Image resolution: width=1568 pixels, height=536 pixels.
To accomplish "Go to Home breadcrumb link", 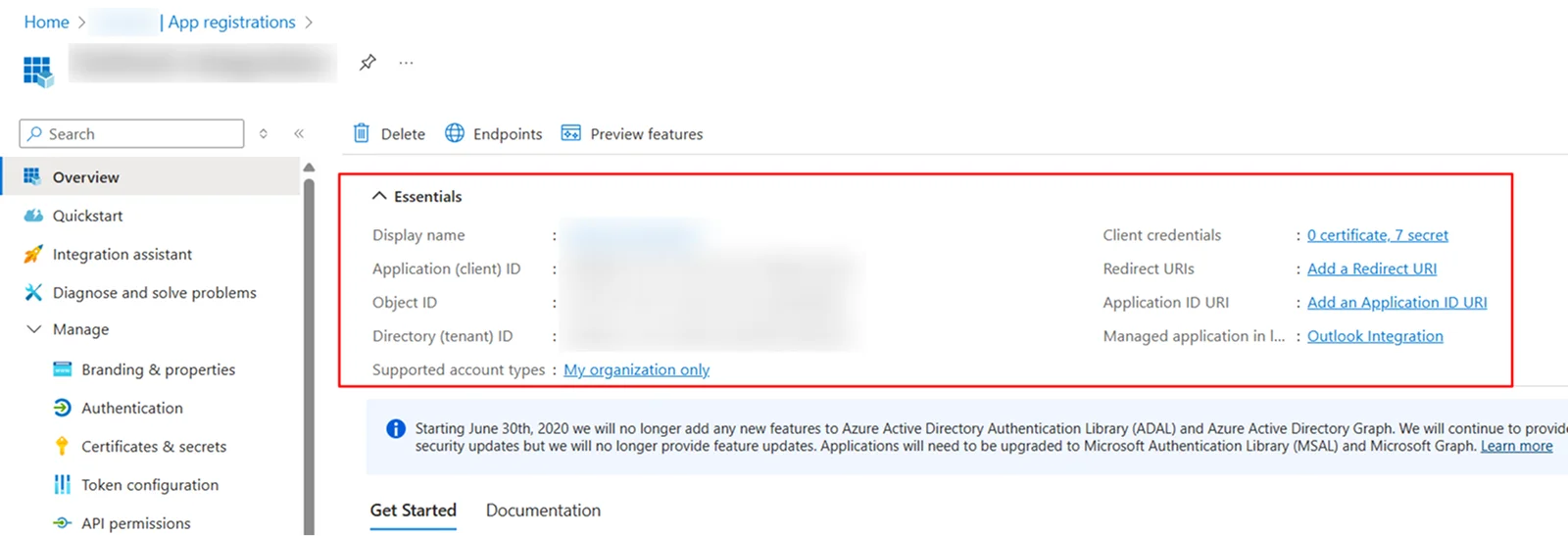I will [x=46, y=22].
